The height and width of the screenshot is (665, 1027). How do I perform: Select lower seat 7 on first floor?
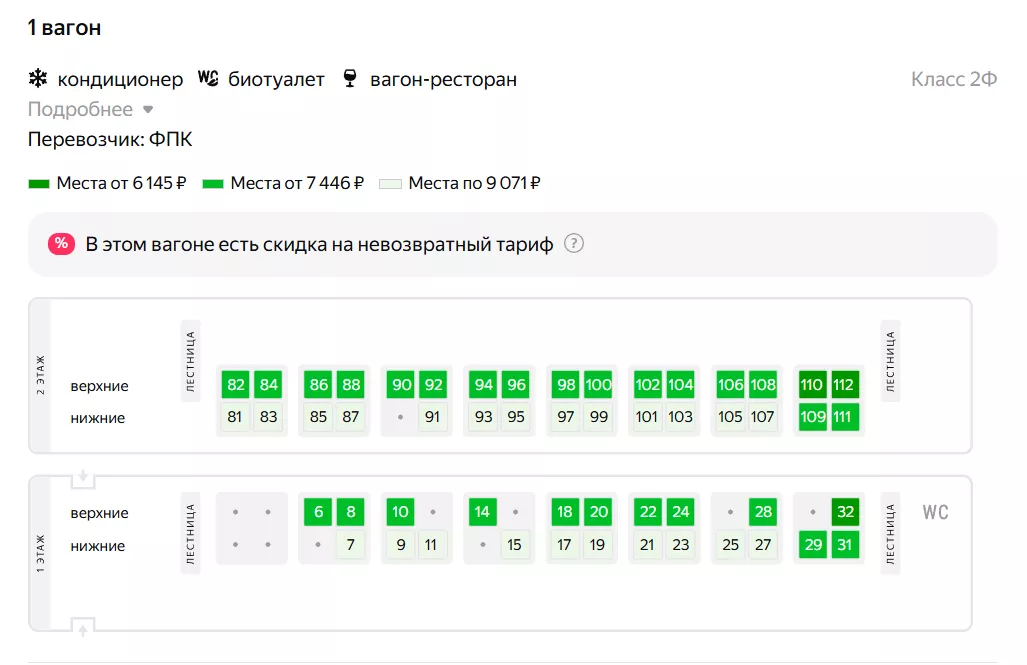pos(350,546)
